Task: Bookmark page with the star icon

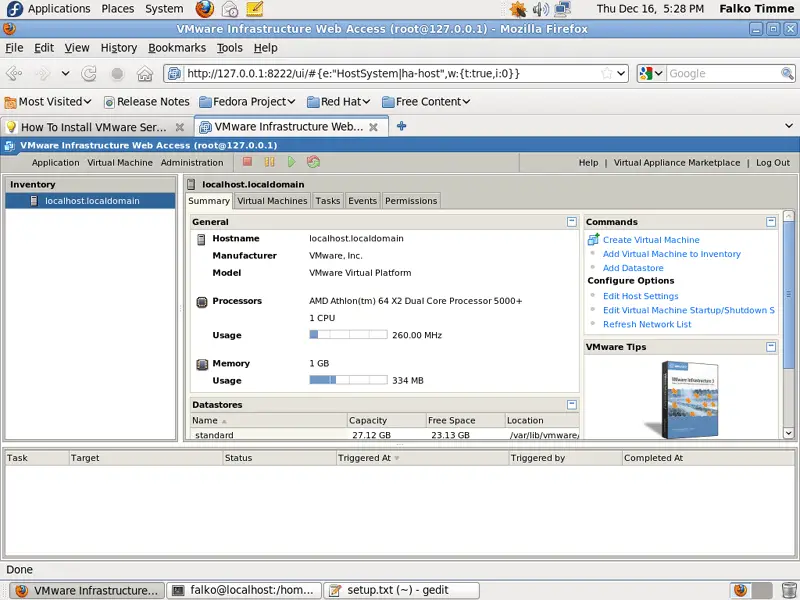Action: [607, 73]
